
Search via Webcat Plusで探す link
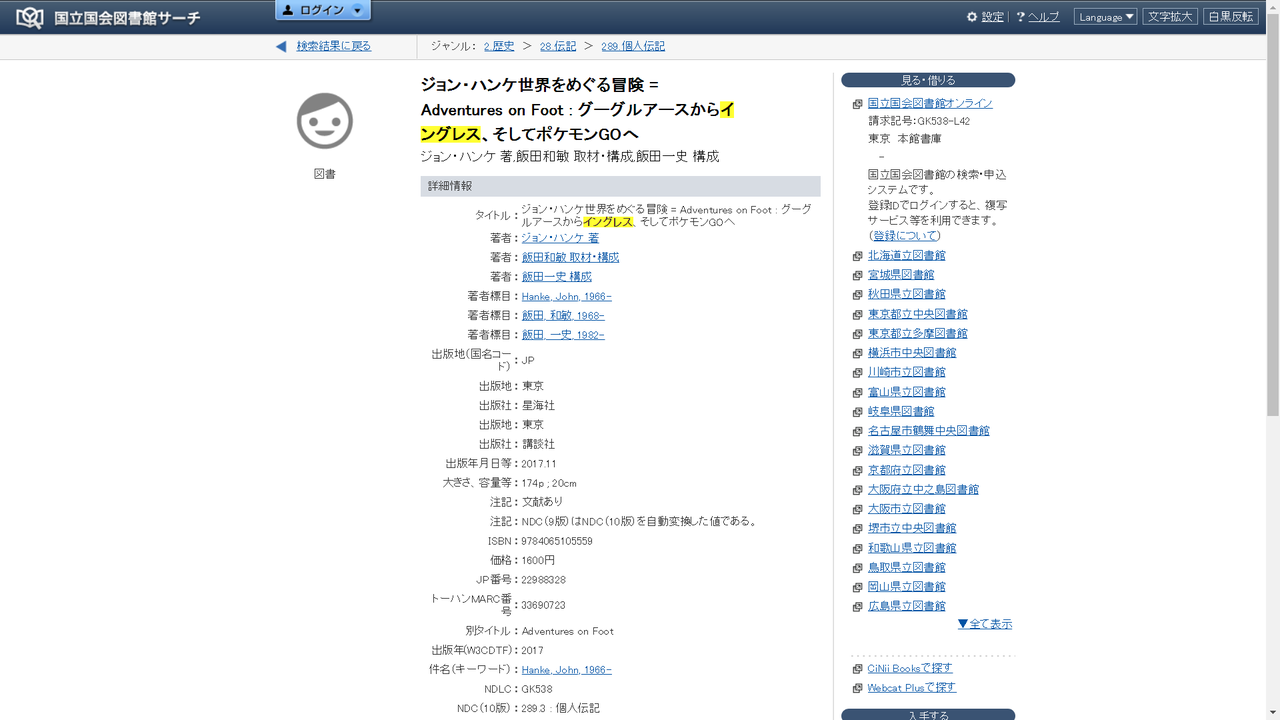click(x=912, y=688)
